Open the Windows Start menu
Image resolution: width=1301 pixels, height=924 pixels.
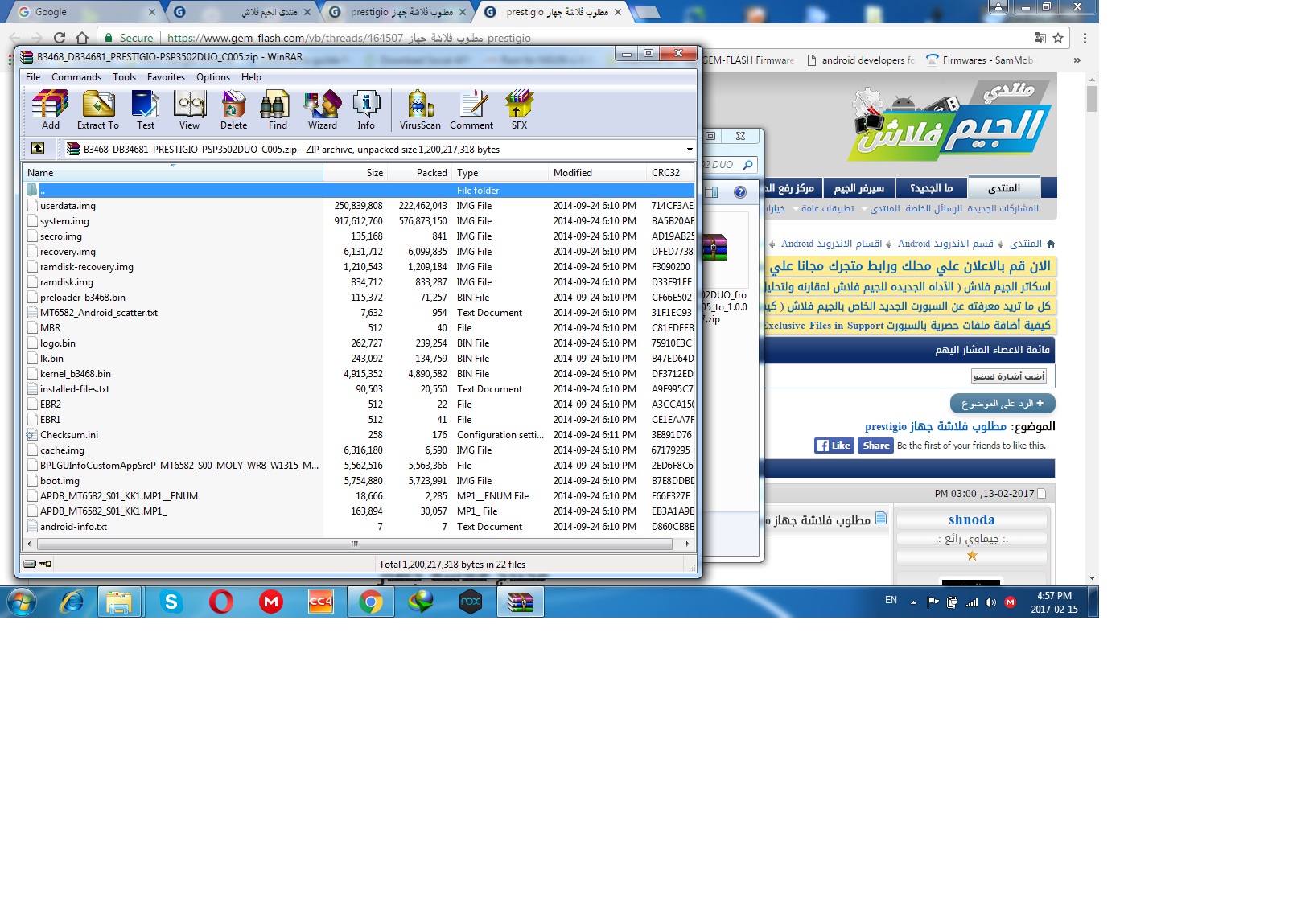[x=21, y=602]
